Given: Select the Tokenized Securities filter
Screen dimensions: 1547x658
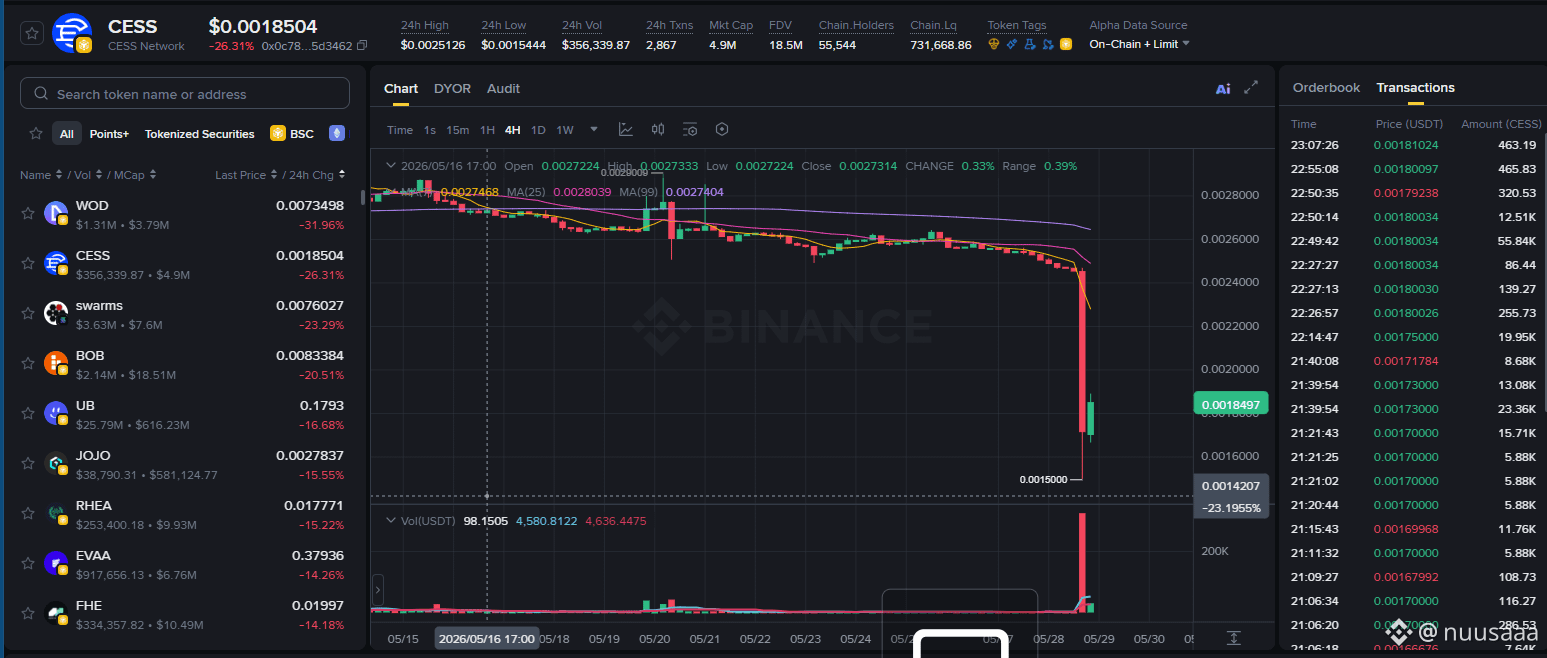Looking at the screenshot, I should click(200, 133).
